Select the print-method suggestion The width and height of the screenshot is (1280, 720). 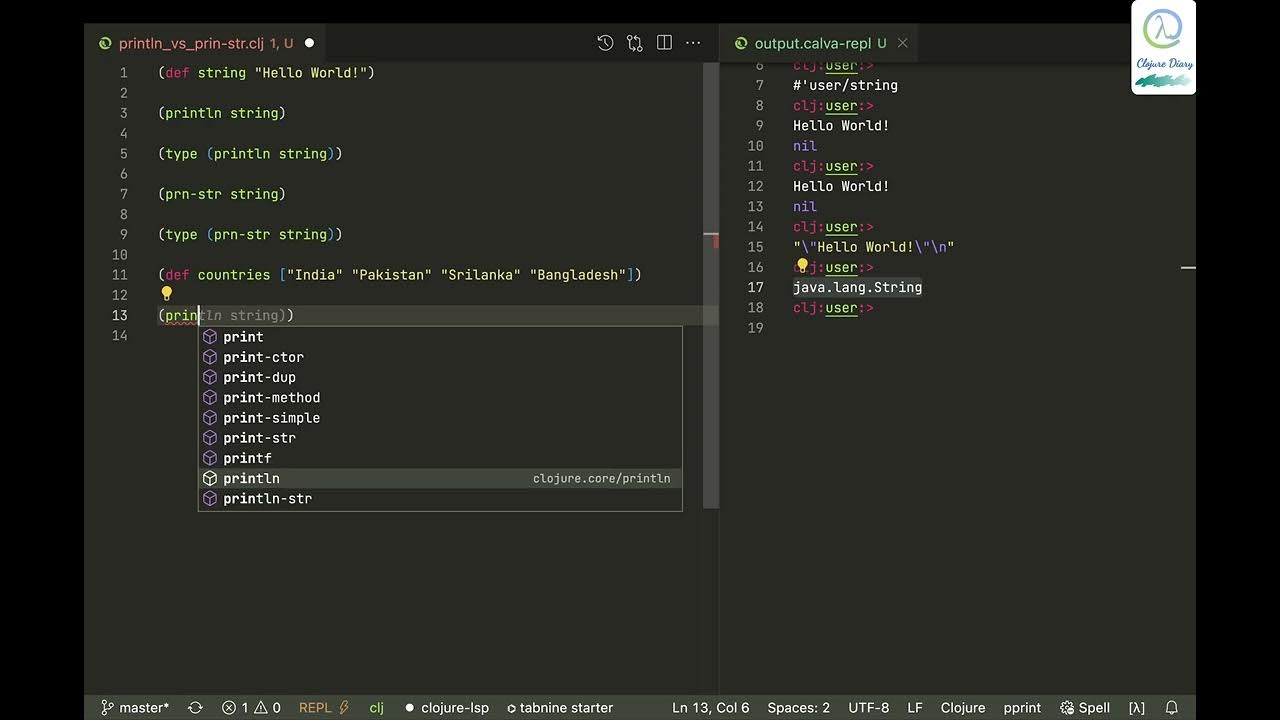point(440,397)
